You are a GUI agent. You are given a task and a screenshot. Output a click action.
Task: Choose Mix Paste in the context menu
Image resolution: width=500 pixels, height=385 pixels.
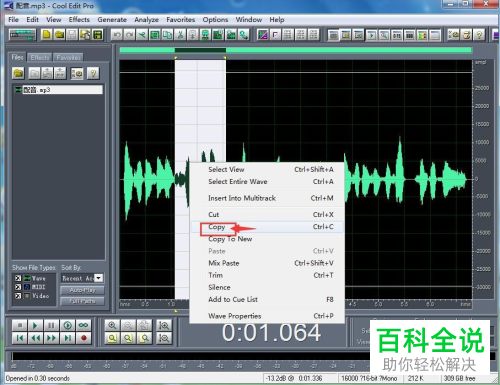click(267, 263)
